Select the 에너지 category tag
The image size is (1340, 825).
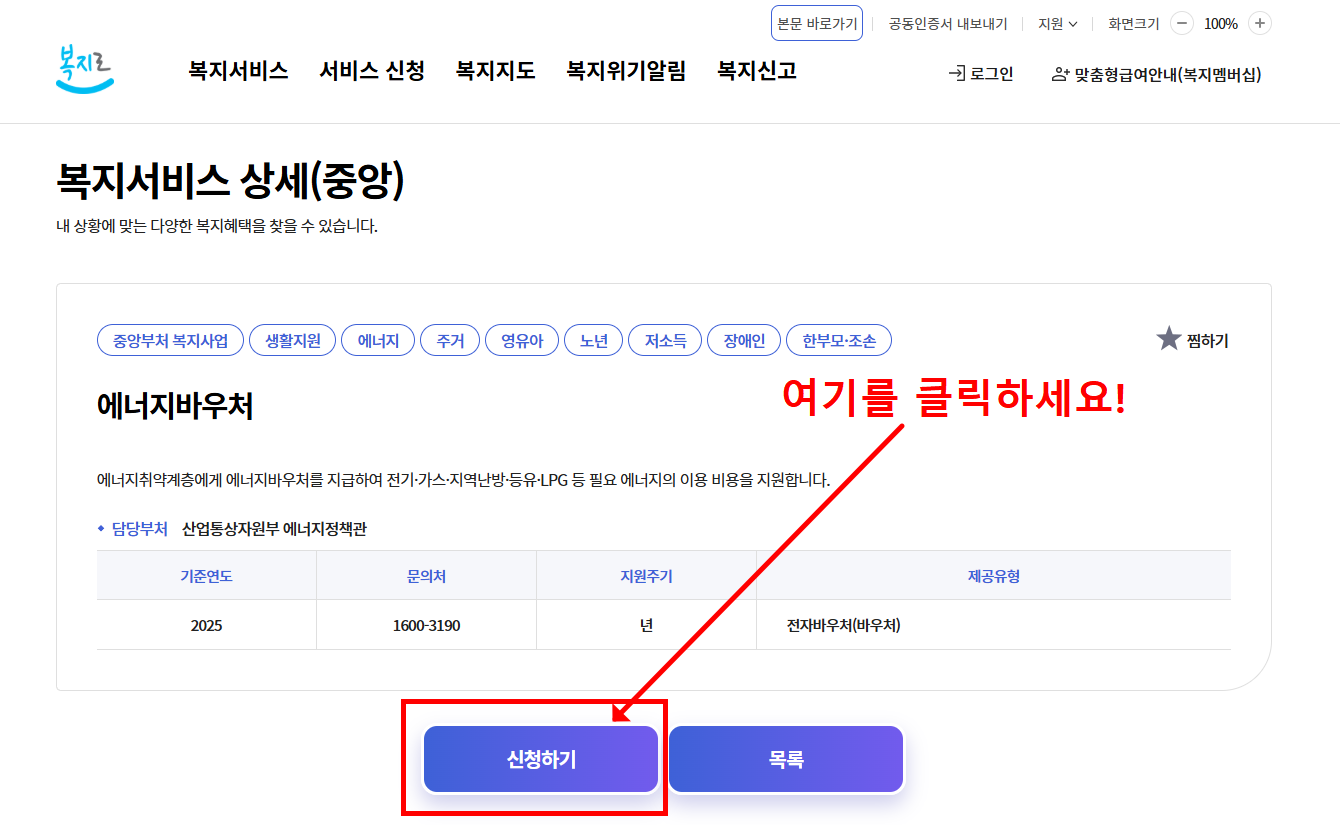(377, 339)
